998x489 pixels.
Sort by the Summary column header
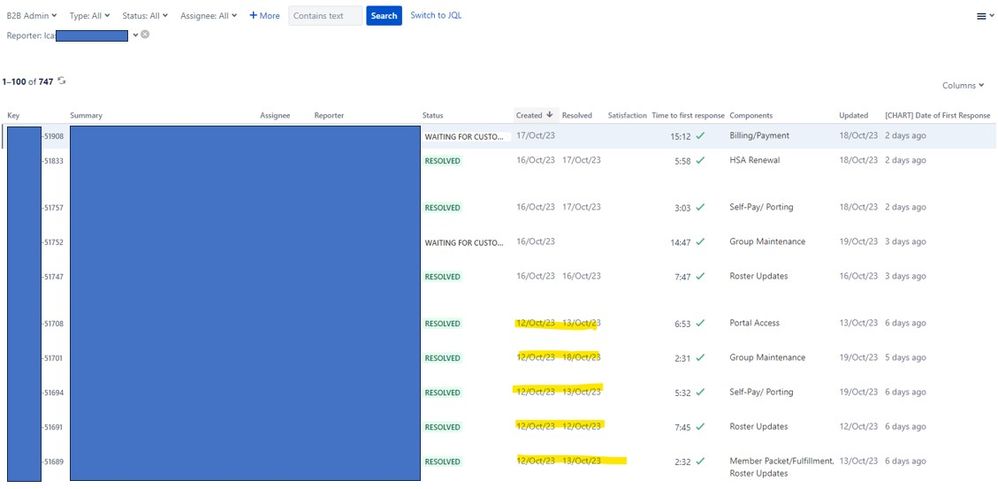86,115
